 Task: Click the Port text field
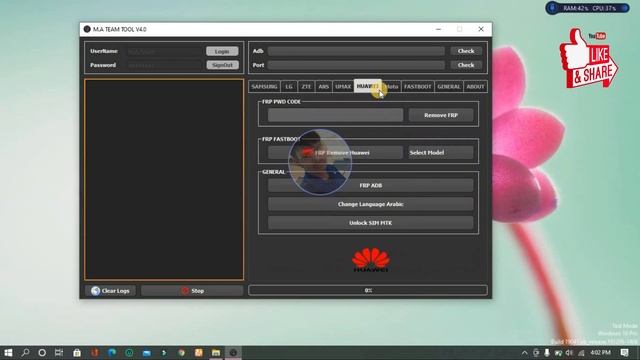coord(356,65)
